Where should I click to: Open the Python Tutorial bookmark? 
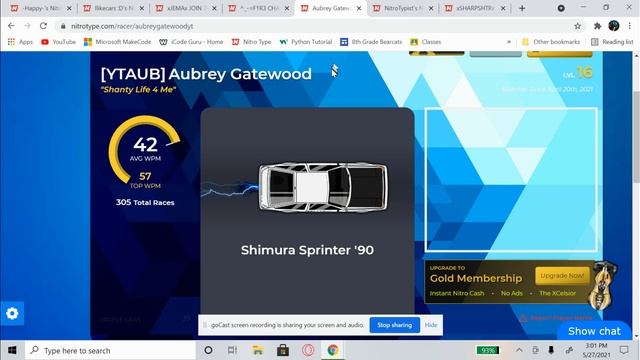(x=306, y=42)
